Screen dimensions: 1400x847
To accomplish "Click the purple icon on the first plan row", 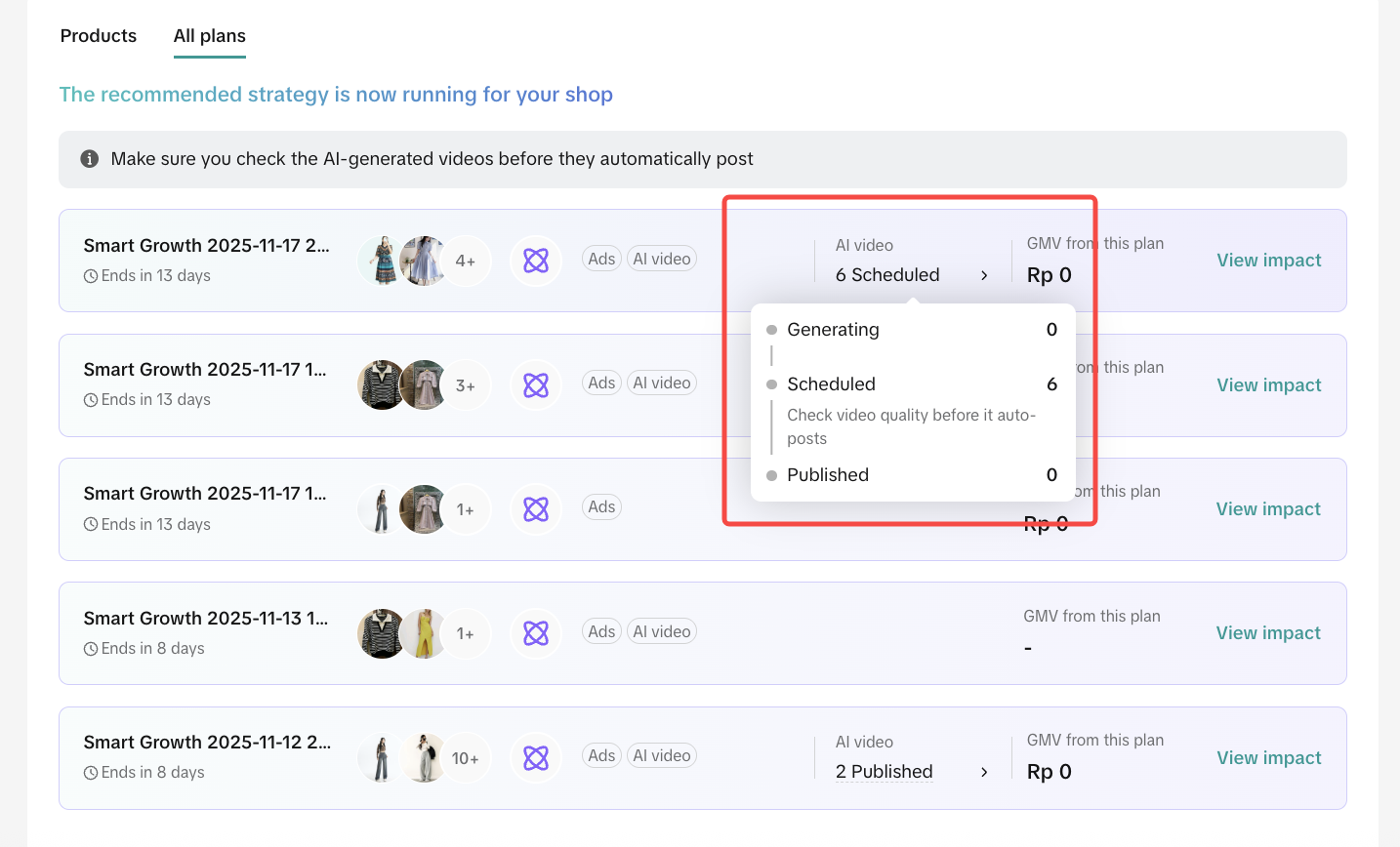I will 536,261.
